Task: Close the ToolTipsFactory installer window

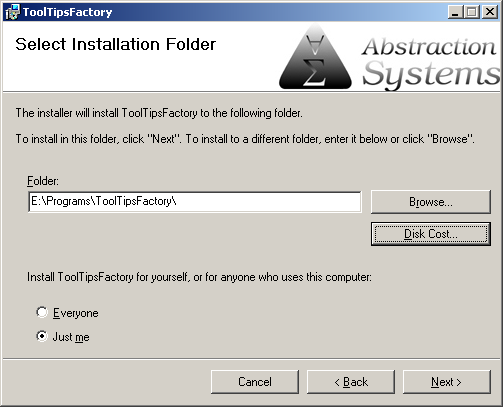Action: tap(490, 12)
